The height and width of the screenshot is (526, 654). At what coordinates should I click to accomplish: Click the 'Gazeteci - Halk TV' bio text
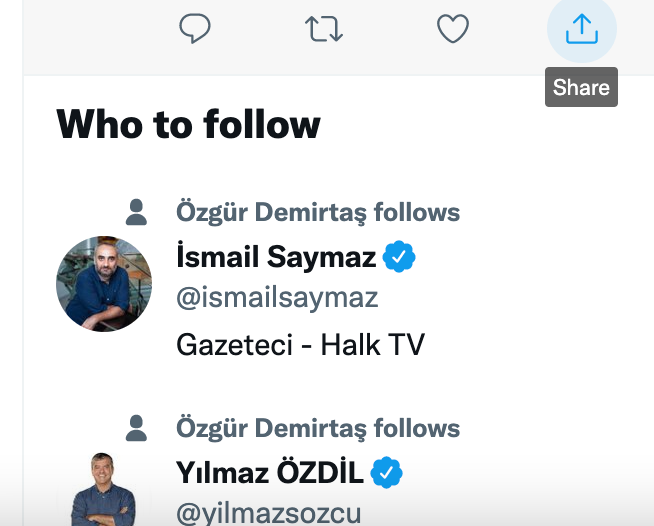(300, 345)
